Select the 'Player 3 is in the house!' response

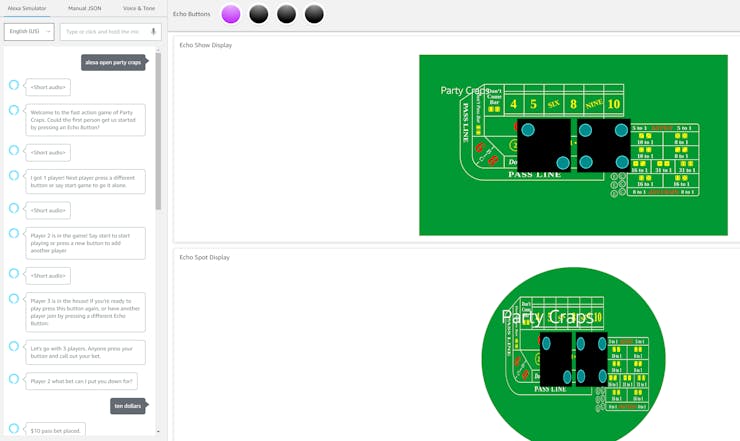[x=85, y=312]
